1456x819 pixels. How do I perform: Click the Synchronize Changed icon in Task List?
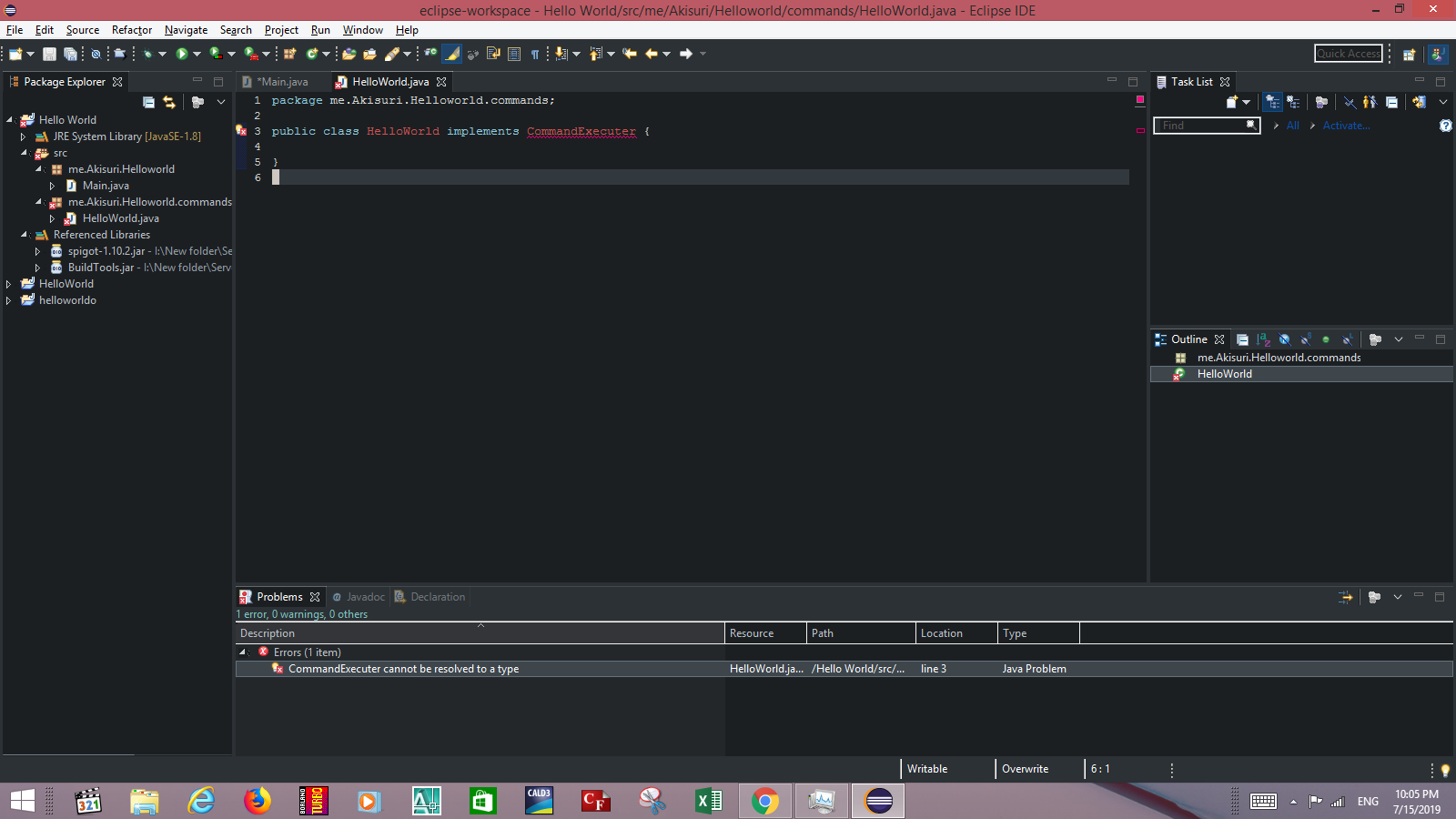tap(1419, 102)
